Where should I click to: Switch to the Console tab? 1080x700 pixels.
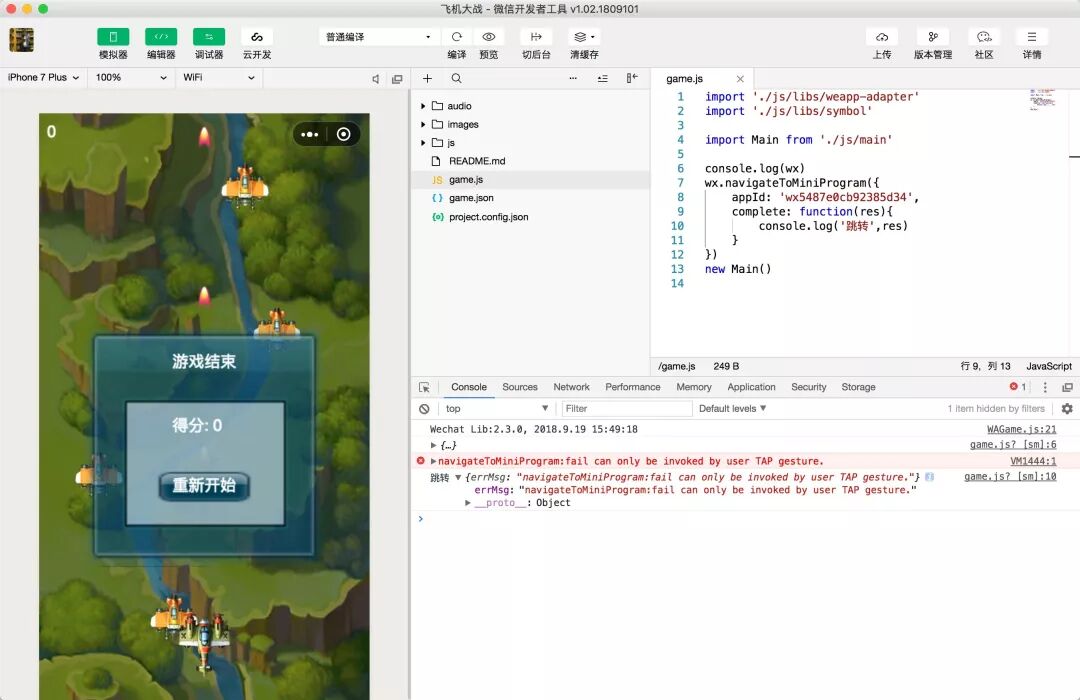point(468,387)
